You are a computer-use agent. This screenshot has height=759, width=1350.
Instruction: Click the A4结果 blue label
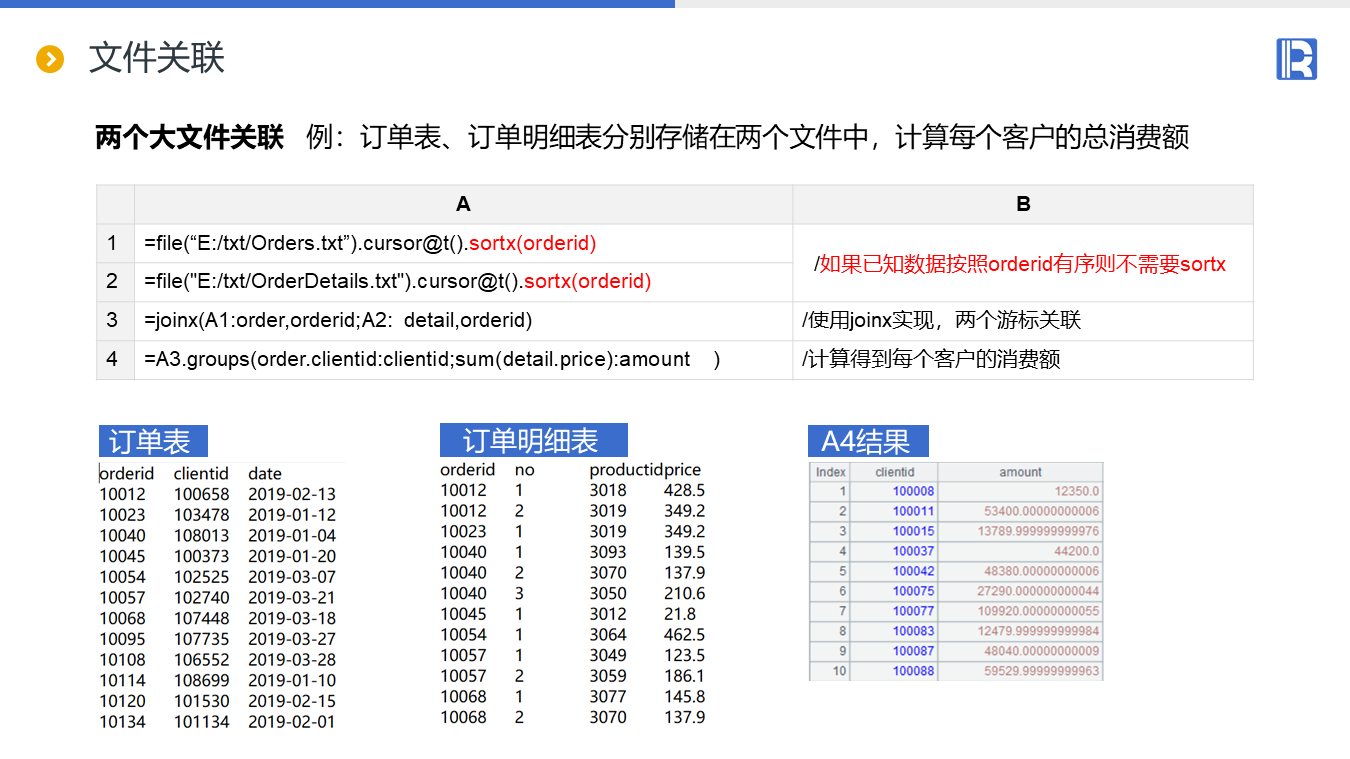click(x=867, y=441)
